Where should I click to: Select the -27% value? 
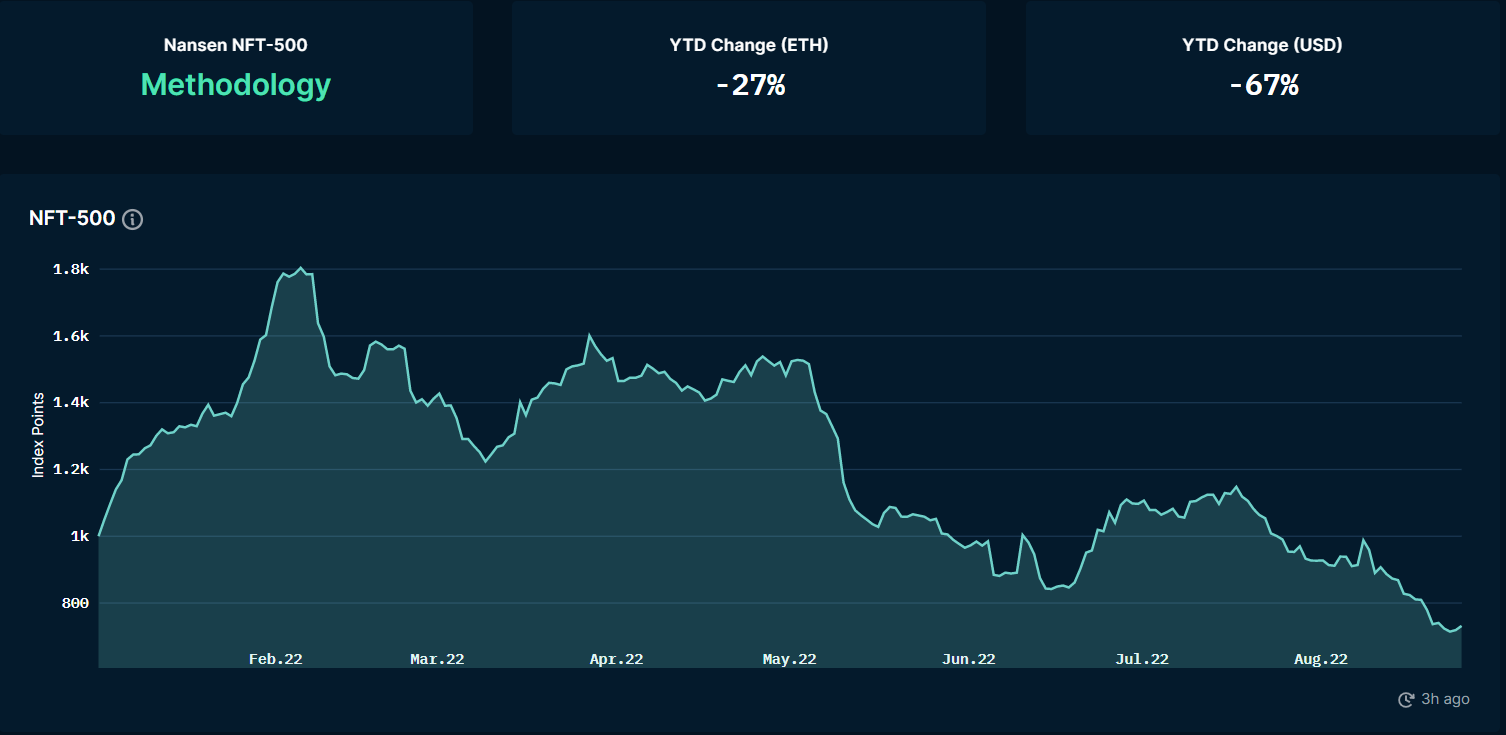[750, 85]
